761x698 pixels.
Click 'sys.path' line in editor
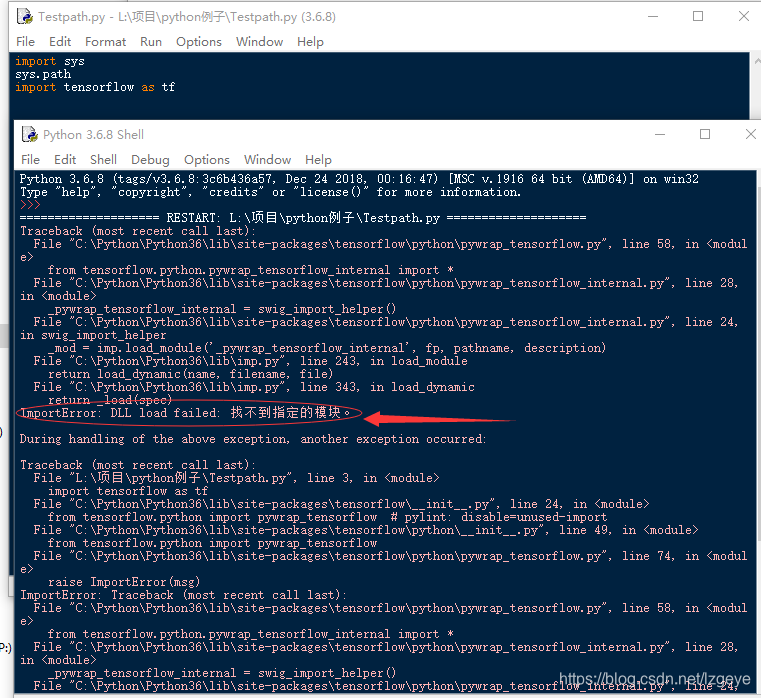(x=43, y=74)
